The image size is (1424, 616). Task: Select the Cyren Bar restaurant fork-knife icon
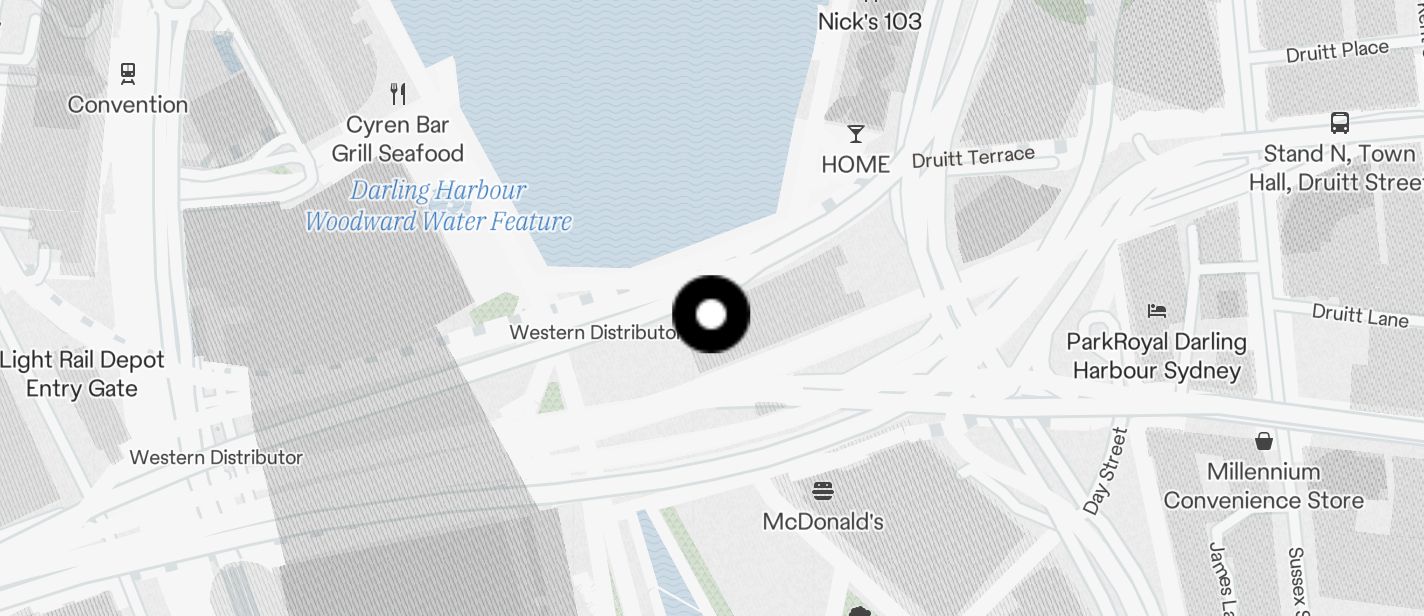(398, 94)
